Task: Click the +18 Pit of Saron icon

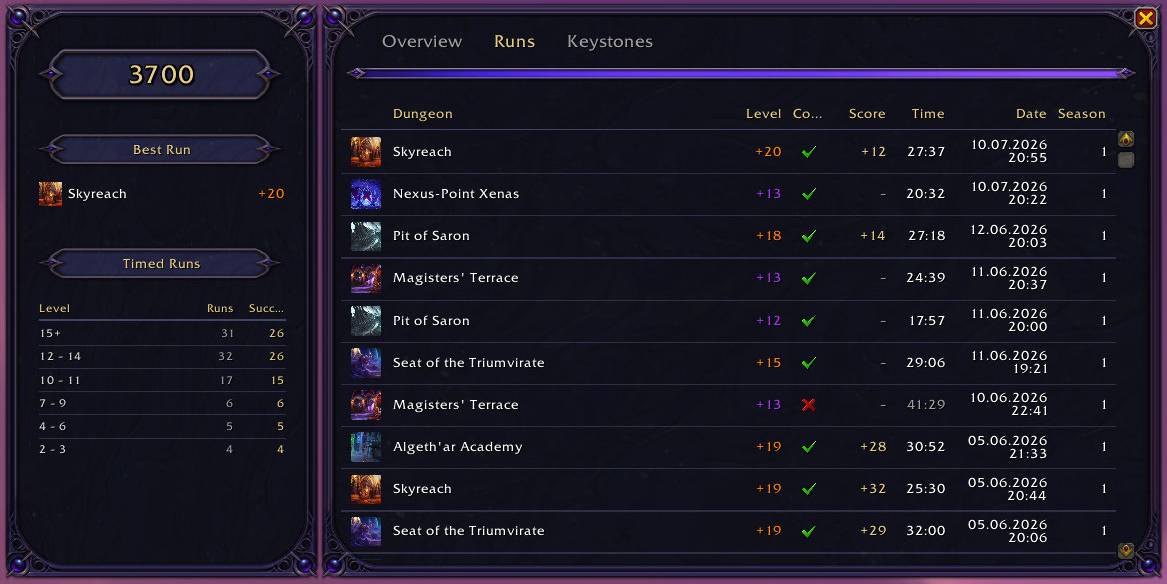Action: click(365, 236)
